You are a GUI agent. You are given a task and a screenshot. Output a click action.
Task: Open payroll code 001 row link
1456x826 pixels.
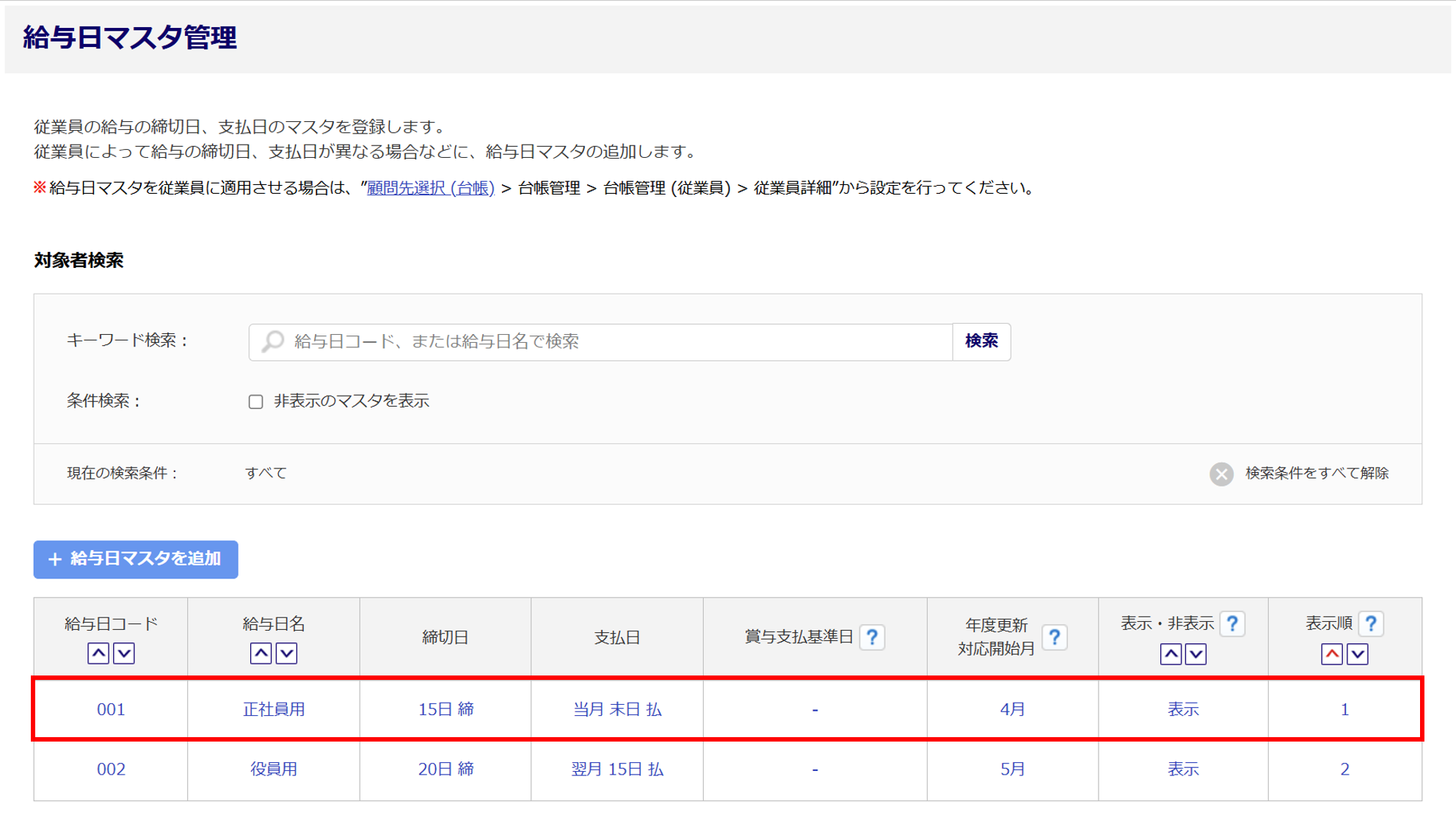tap(111, 709)
